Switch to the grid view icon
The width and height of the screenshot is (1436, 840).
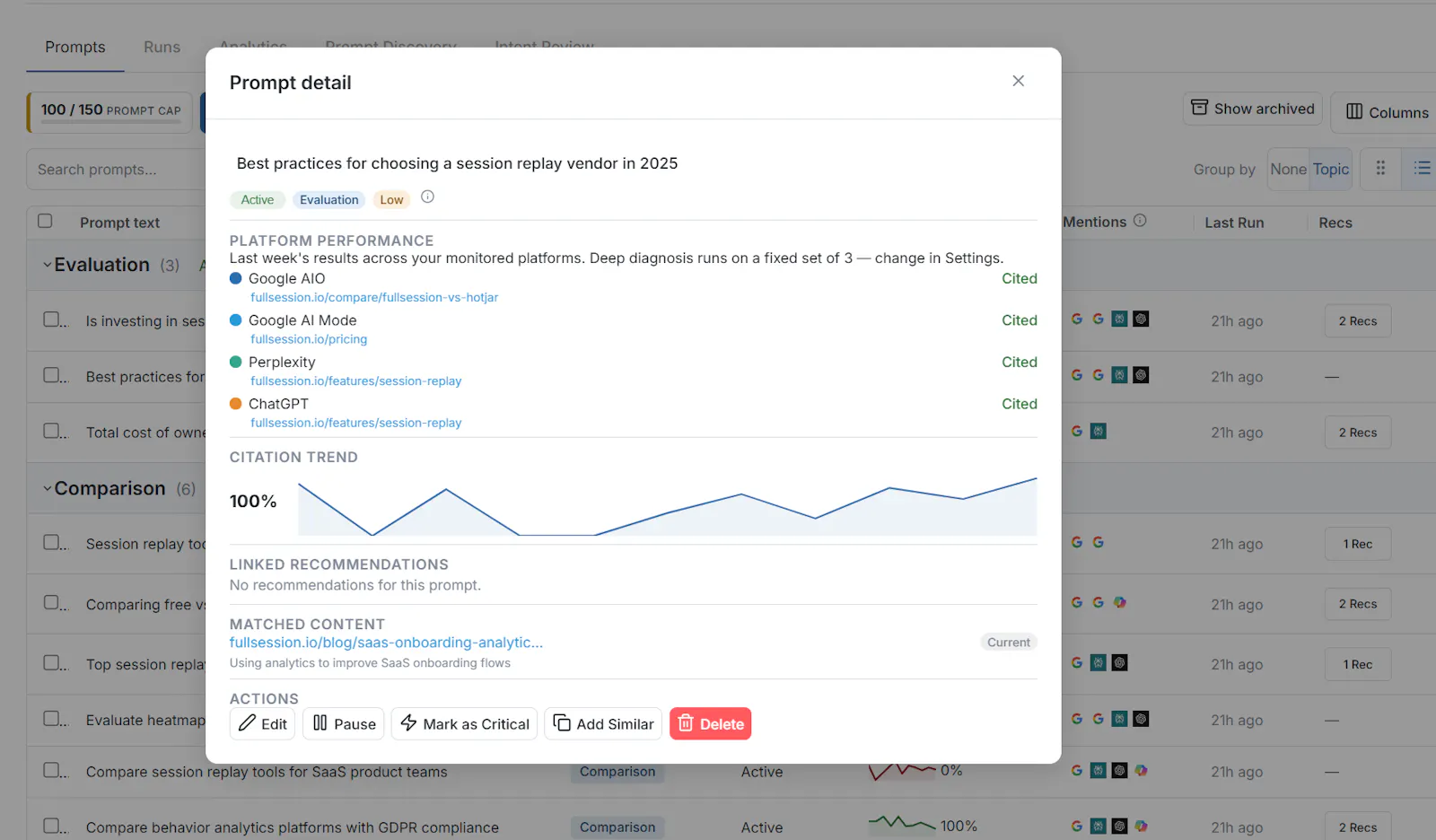[1380, 168]
